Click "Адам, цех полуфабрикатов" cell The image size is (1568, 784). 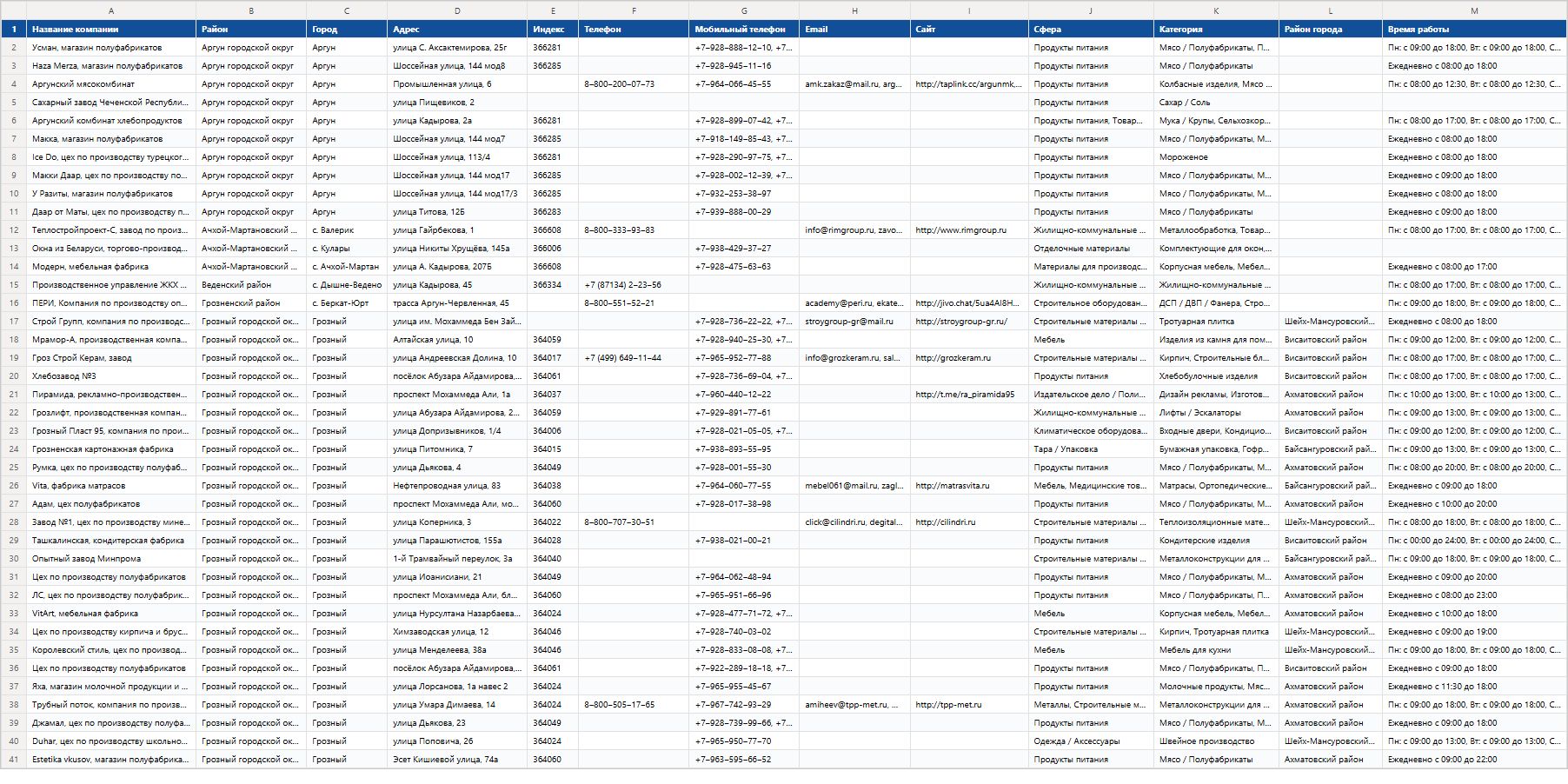click(x=111, y=504)
